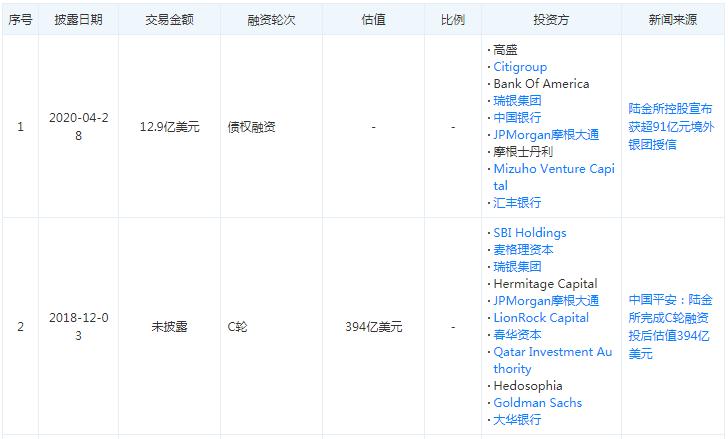728x439 pixels.
Task: Click the 披露日期 column header
Action: (78, 19)
